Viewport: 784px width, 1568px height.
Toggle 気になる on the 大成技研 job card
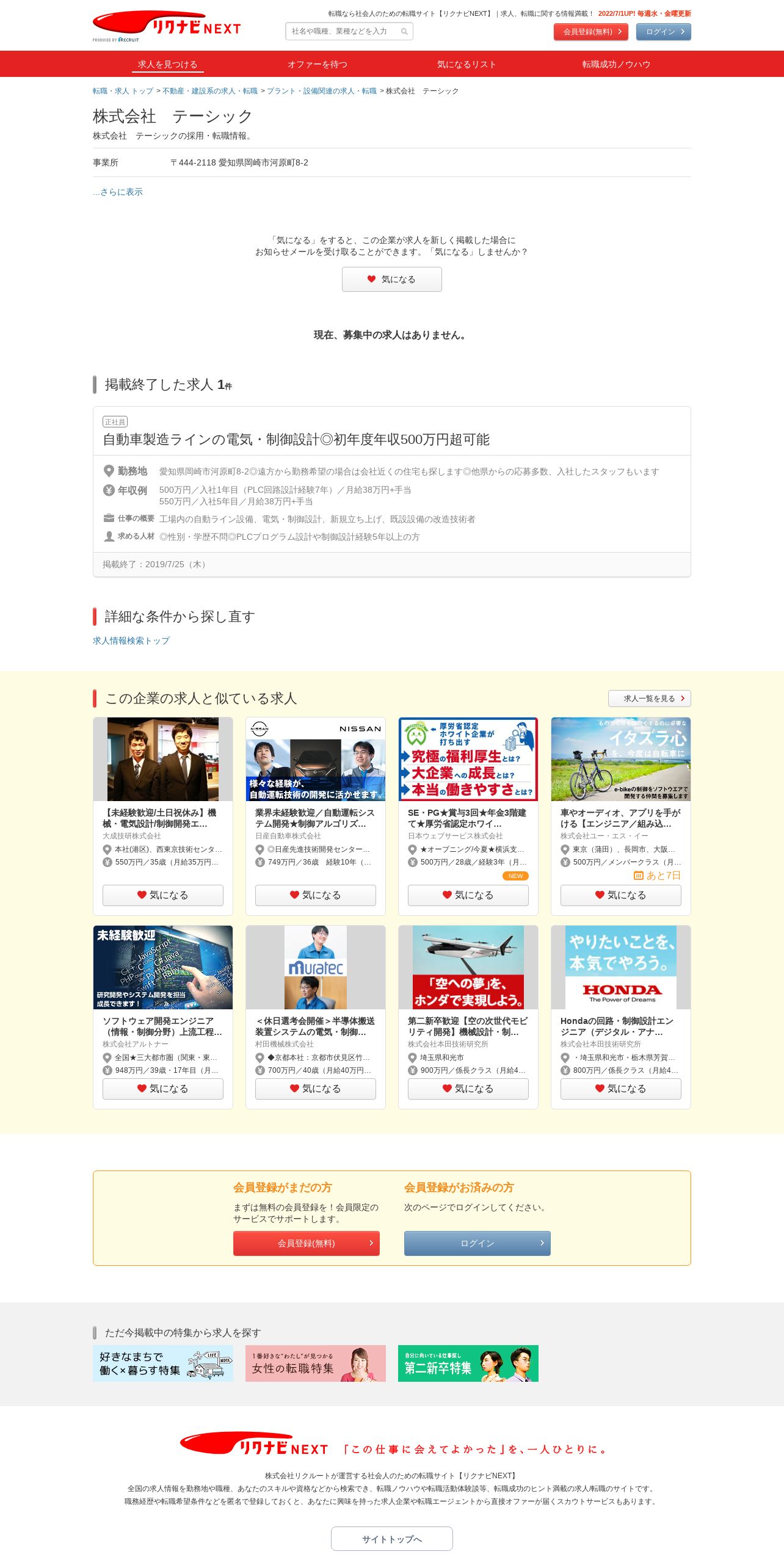pos(163,895)
